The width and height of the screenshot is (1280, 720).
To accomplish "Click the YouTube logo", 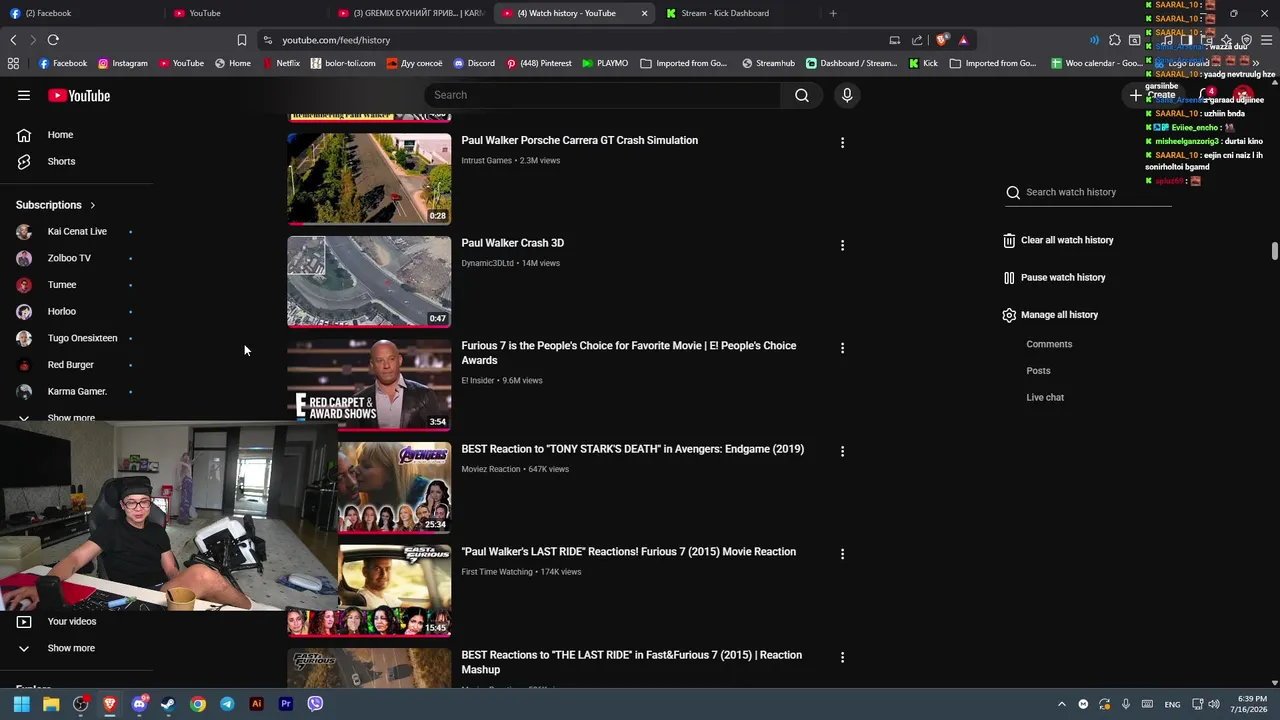I will point(79,95).
